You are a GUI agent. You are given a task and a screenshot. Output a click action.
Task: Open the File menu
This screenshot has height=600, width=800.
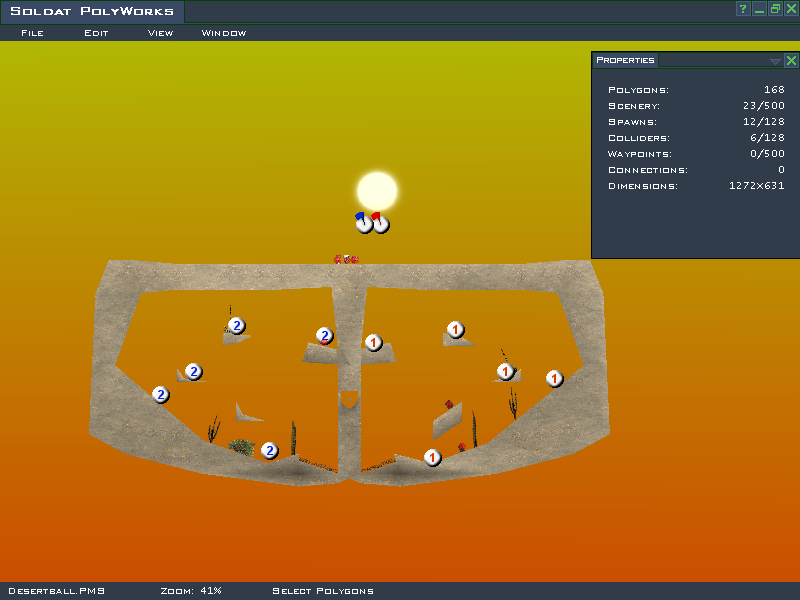coord(32,33)
